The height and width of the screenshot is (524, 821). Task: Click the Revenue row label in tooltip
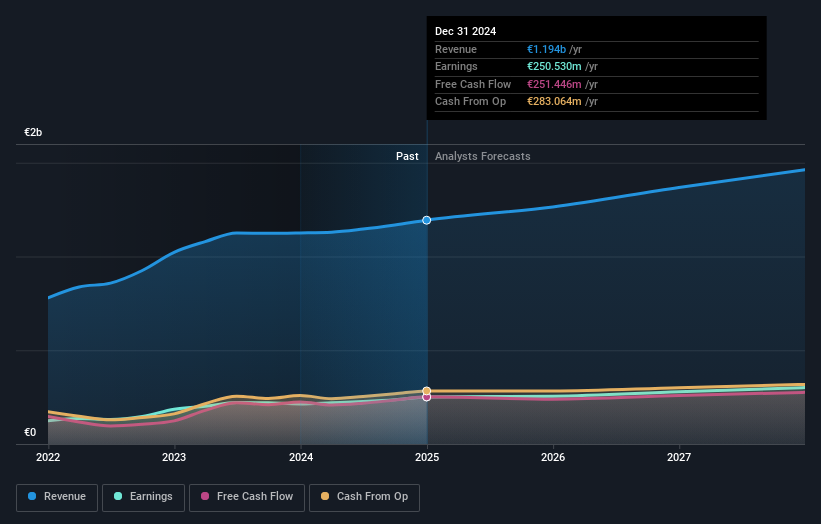[456, 49]
